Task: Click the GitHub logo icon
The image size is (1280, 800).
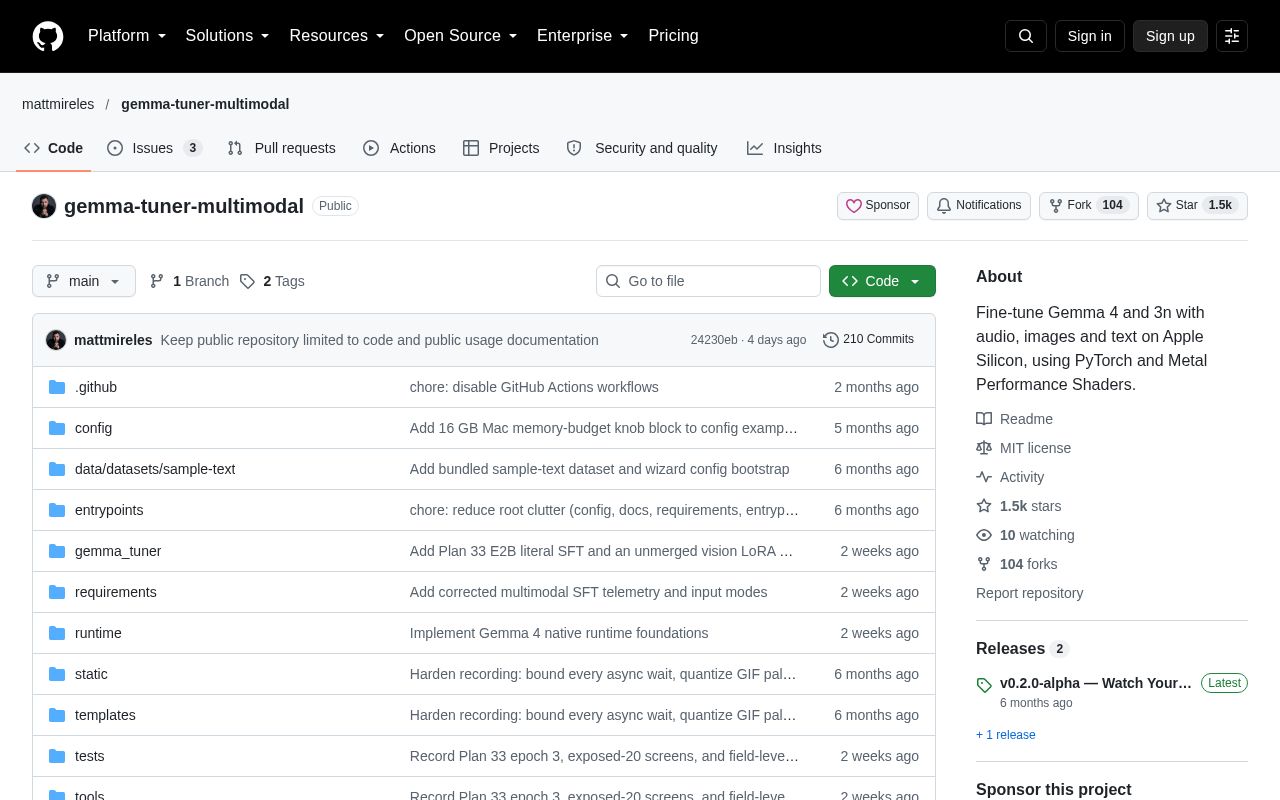Action: coord(48,36)
